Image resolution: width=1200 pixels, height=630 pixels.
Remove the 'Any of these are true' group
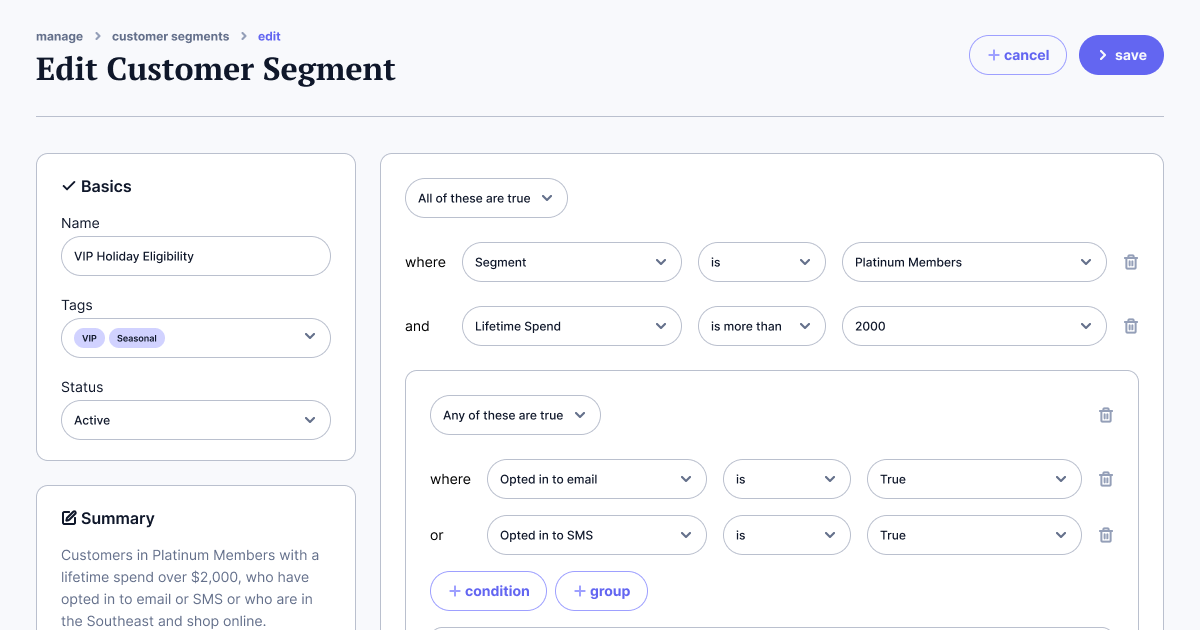click(x=1106, y=415)
